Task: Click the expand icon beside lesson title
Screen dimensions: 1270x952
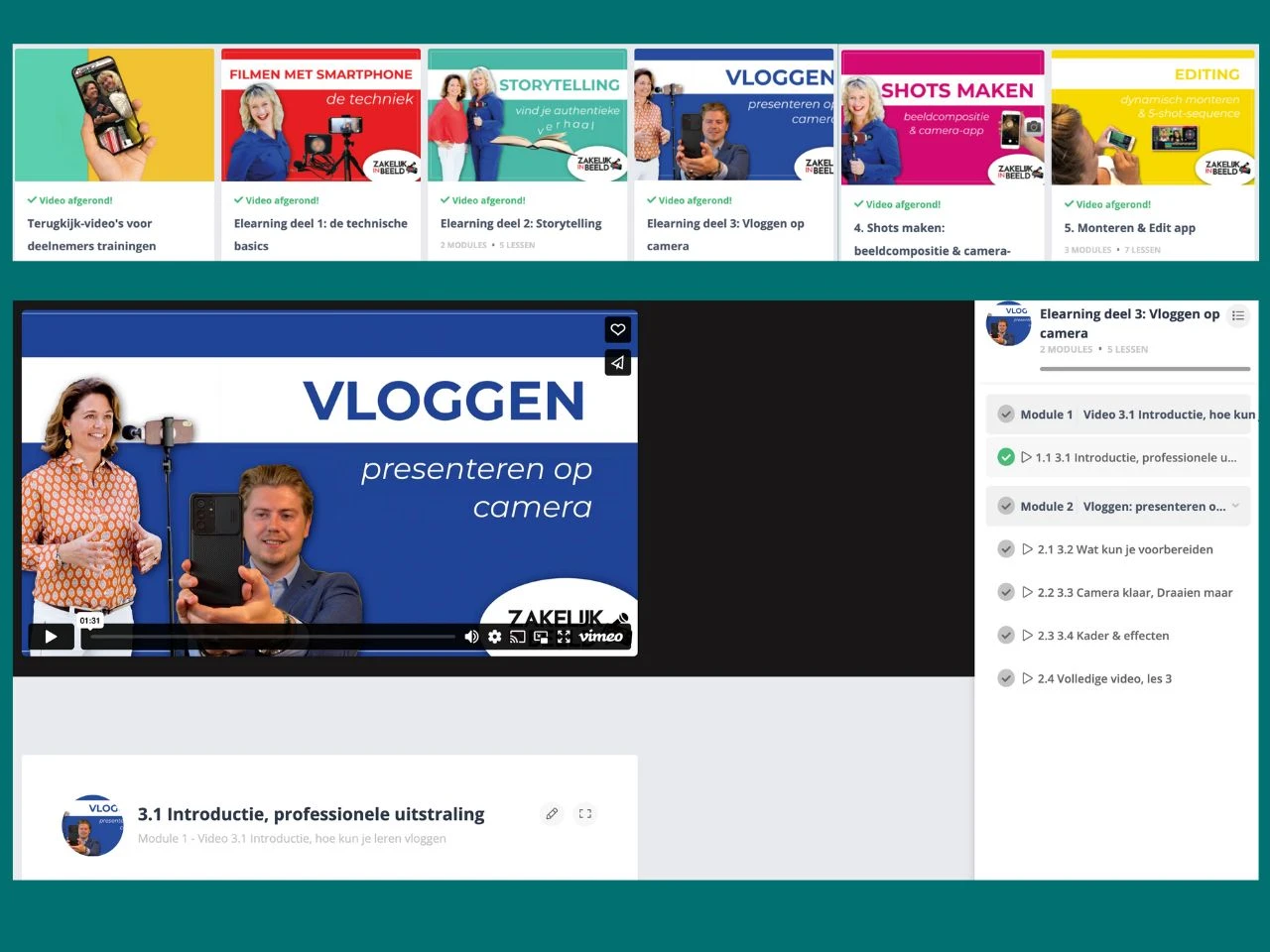Action: (585, 814)
